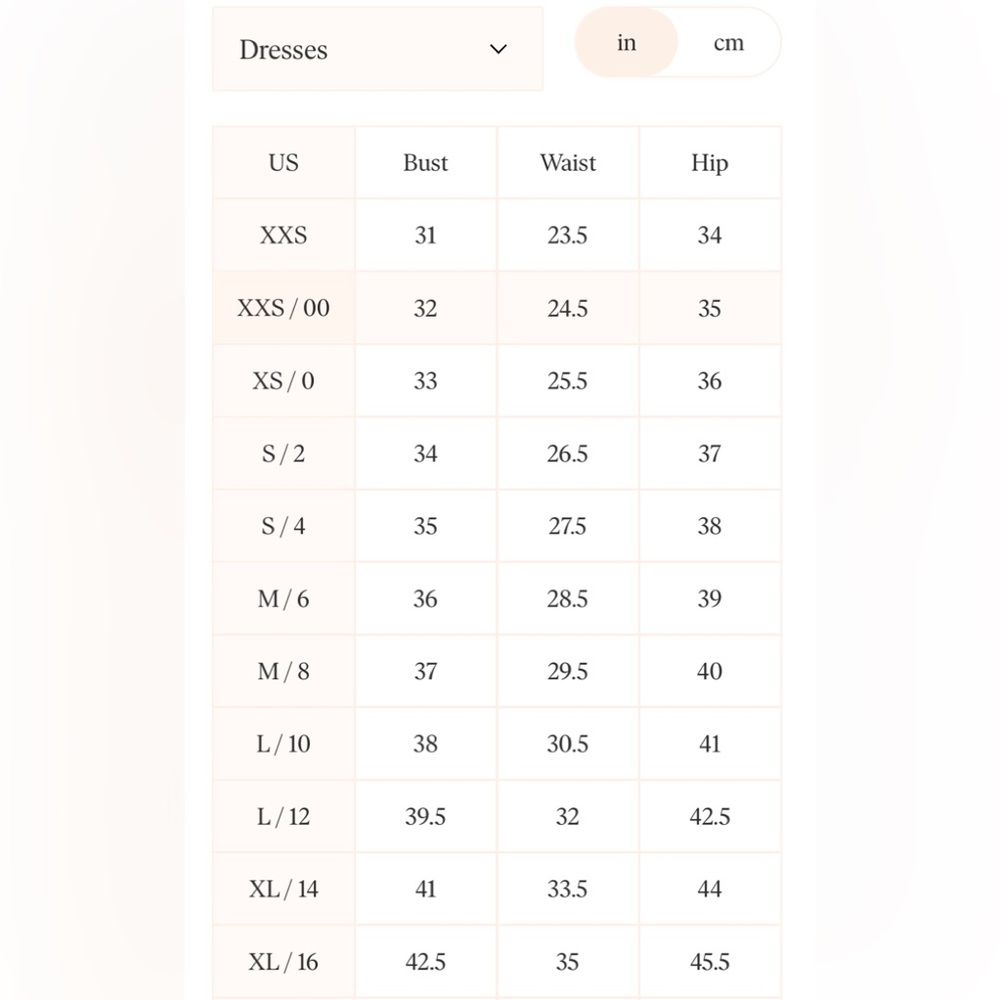Screen dimensions: 1000x1000
Task: Select the L / 12 size row
Action: (497, 816)
